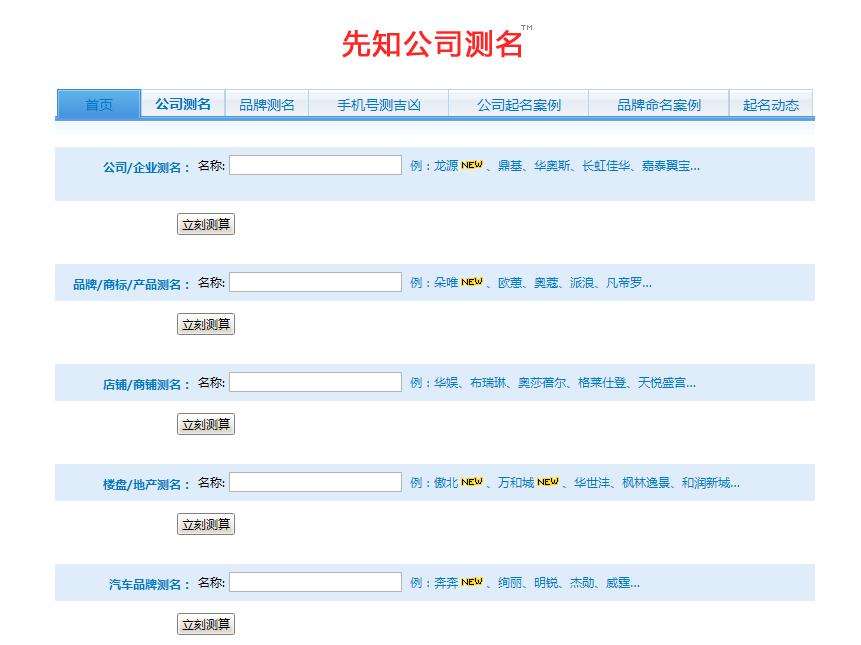Open example link 奥莎蓓尔
The image size is (861, 645).
click(542, 383)
